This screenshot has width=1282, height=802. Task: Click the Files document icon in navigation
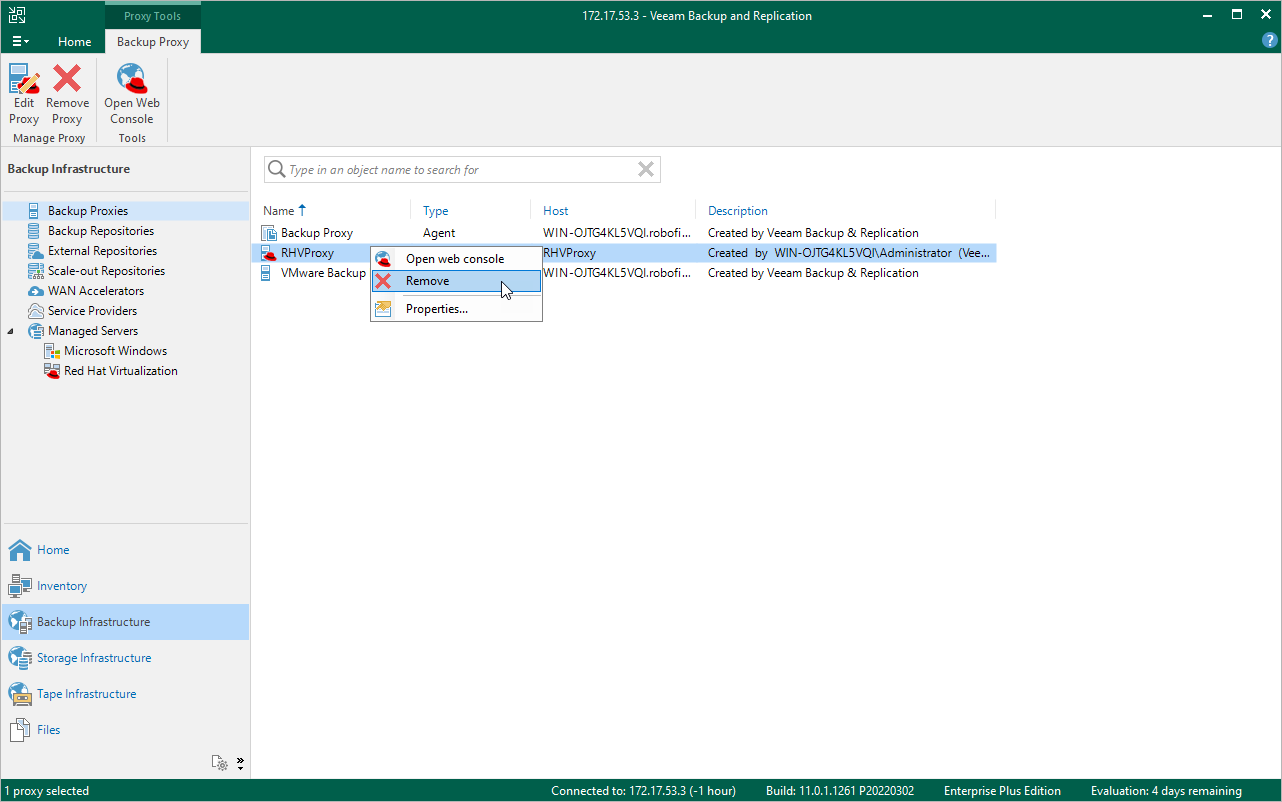tap(20, 730)
